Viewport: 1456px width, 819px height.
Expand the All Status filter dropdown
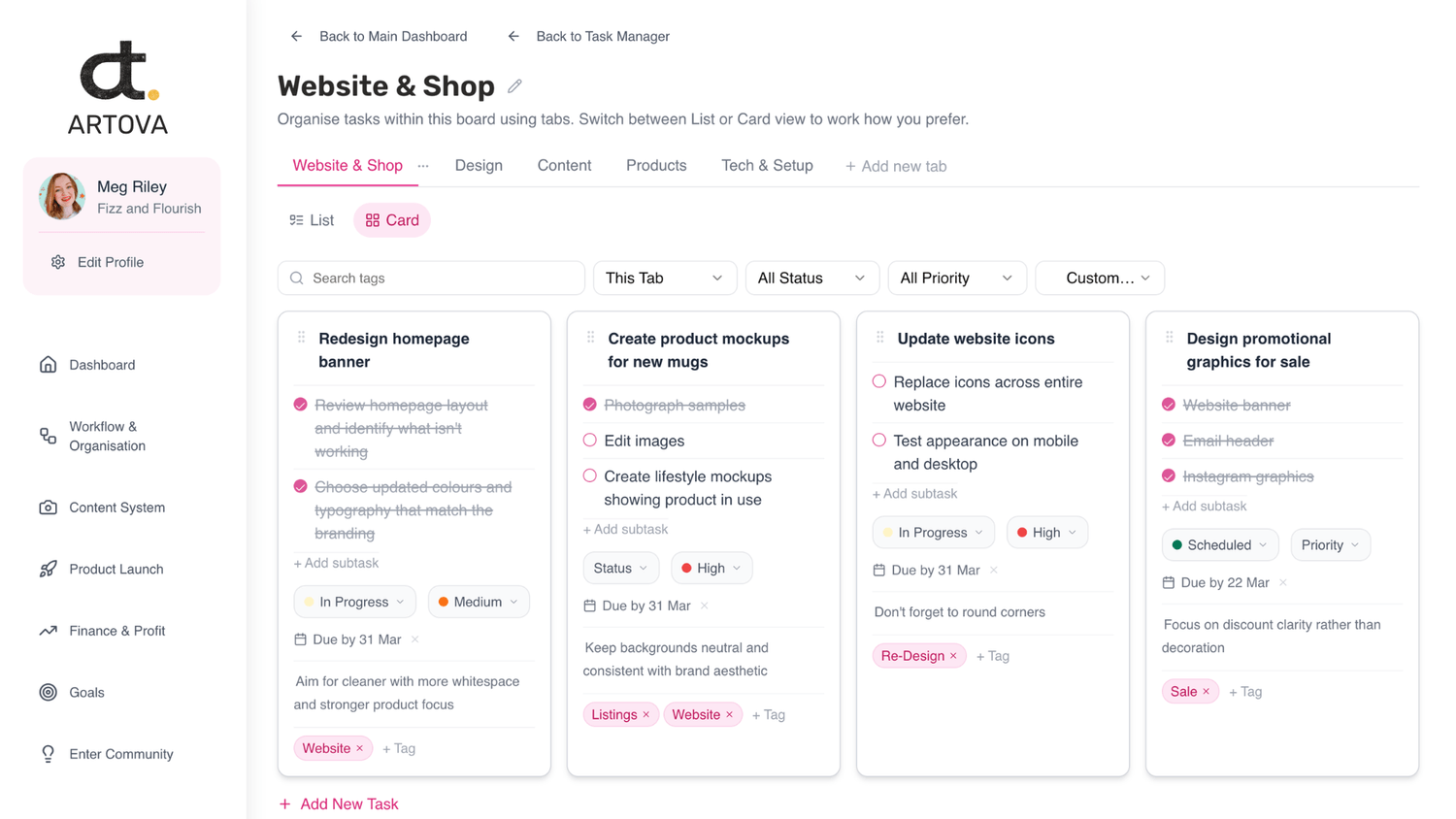811,278
